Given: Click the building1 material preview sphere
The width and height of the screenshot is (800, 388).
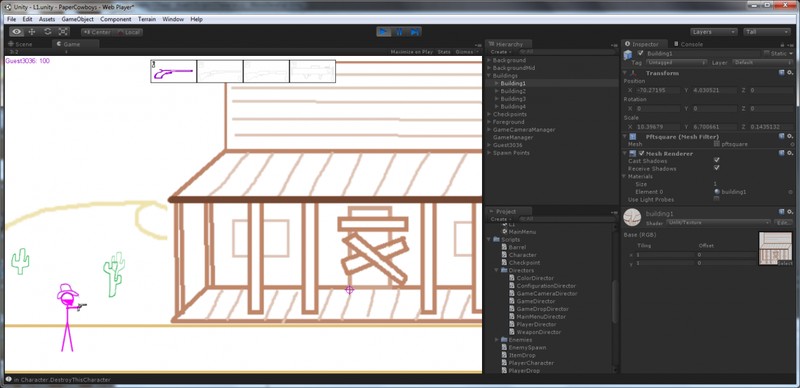Looking at the screenshot, I should click(x=633, y=217).
